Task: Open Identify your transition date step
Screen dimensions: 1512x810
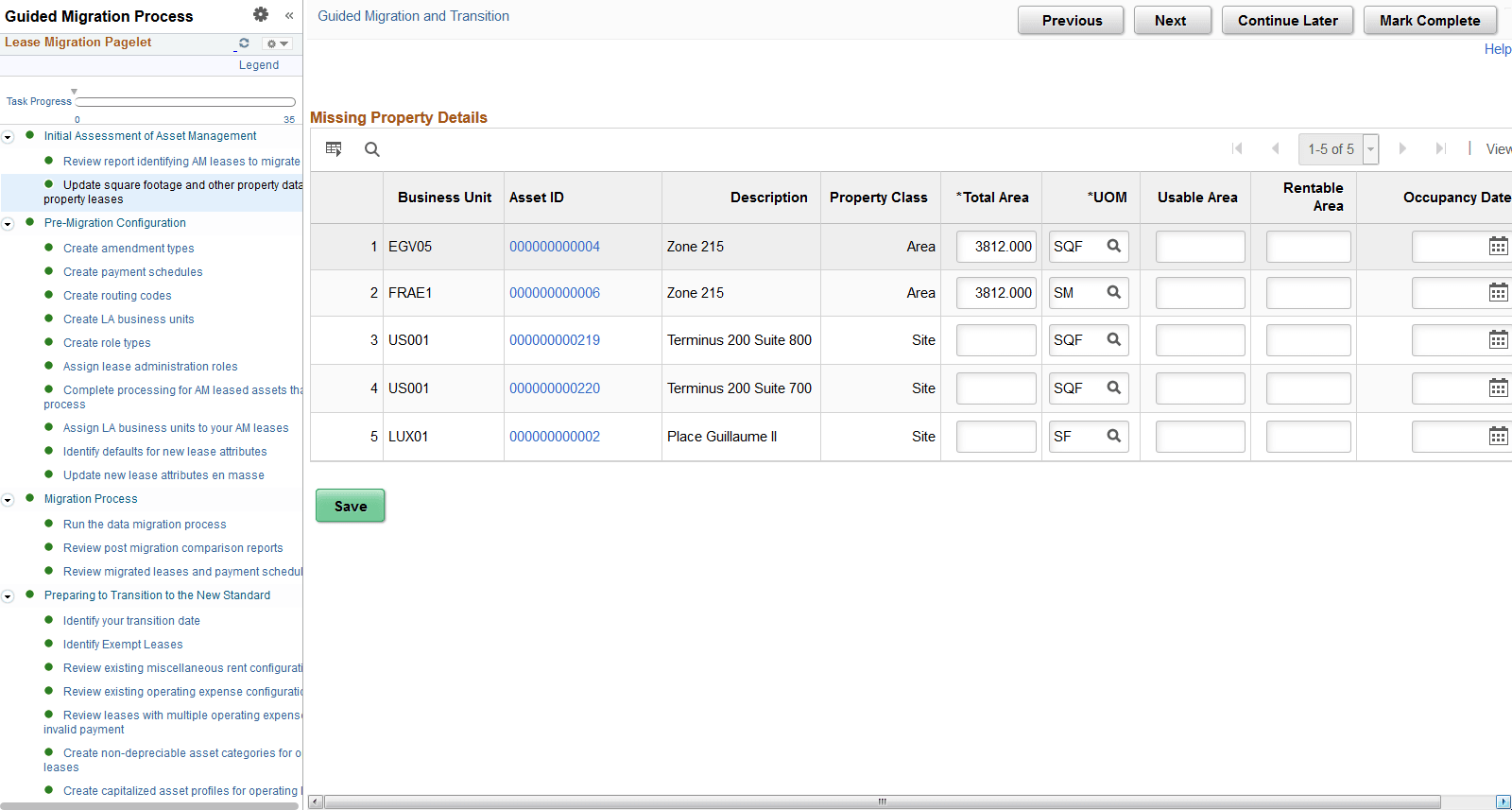Action: tap(131, 621)
